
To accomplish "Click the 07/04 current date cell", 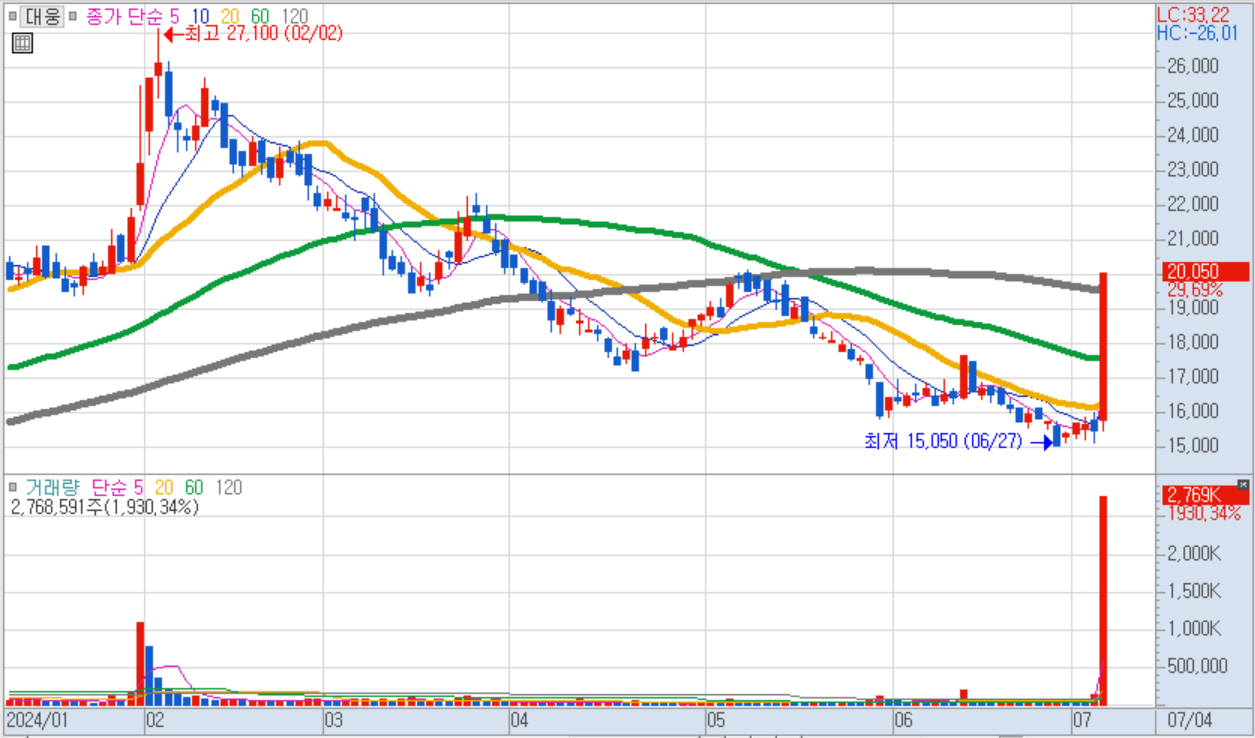I will click(x=1188, y=721).
